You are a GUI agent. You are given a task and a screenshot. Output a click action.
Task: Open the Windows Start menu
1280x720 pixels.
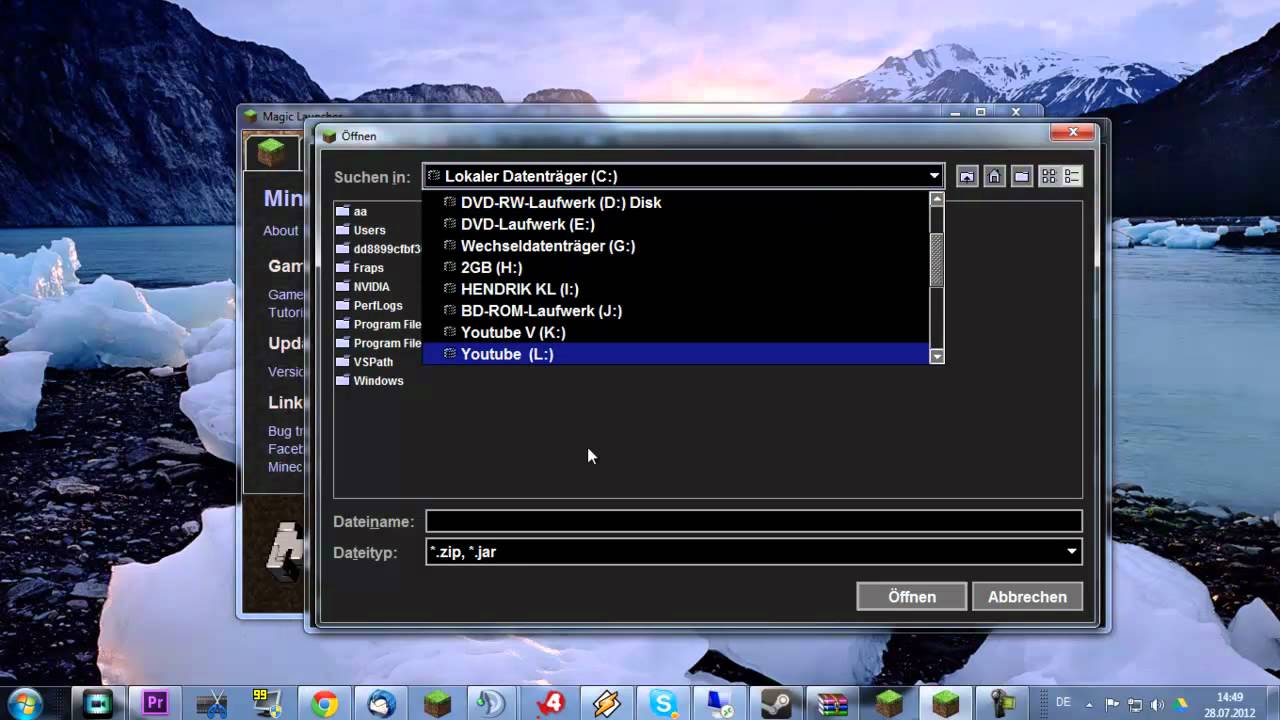[x=25, y=703]
